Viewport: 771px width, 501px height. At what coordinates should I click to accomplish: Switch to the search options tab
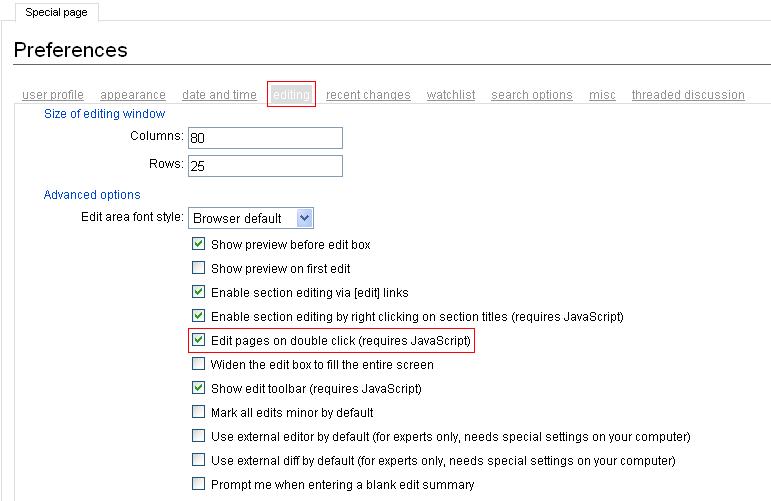click(x=532, y=95)
